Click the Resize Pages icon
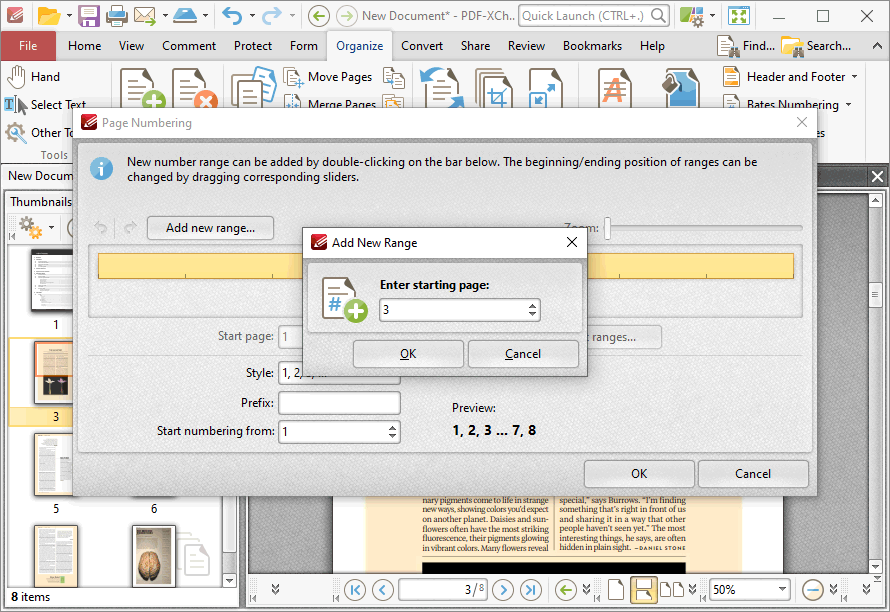The height and width of the screenshot is (612, 890). [x=545, y=88]
